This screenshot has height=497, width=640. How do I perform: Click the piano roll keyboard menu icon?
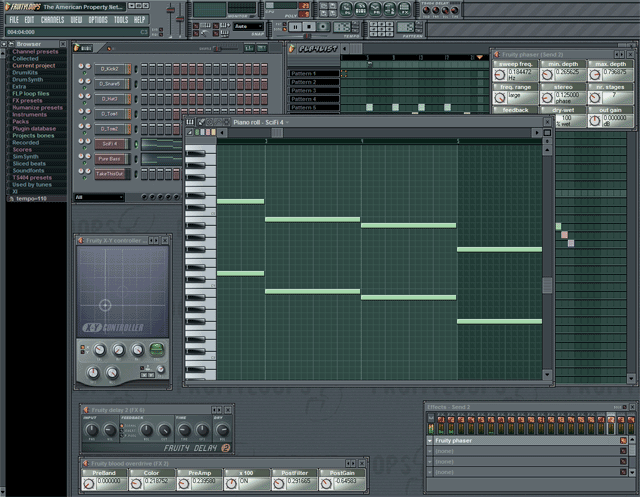[x=190, y=122]
